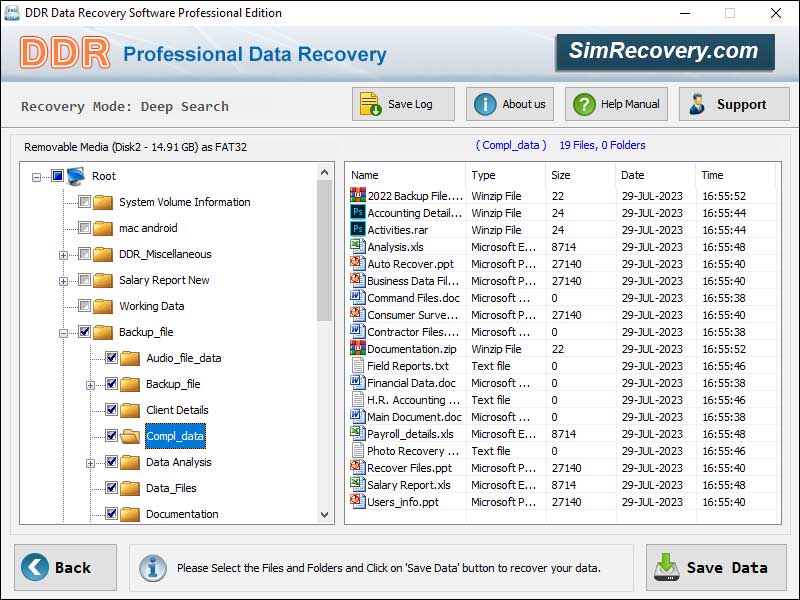Uncheck the Client Details checkbox
Image resolution: width=800 pixels, height=600 pixels.
112,410
